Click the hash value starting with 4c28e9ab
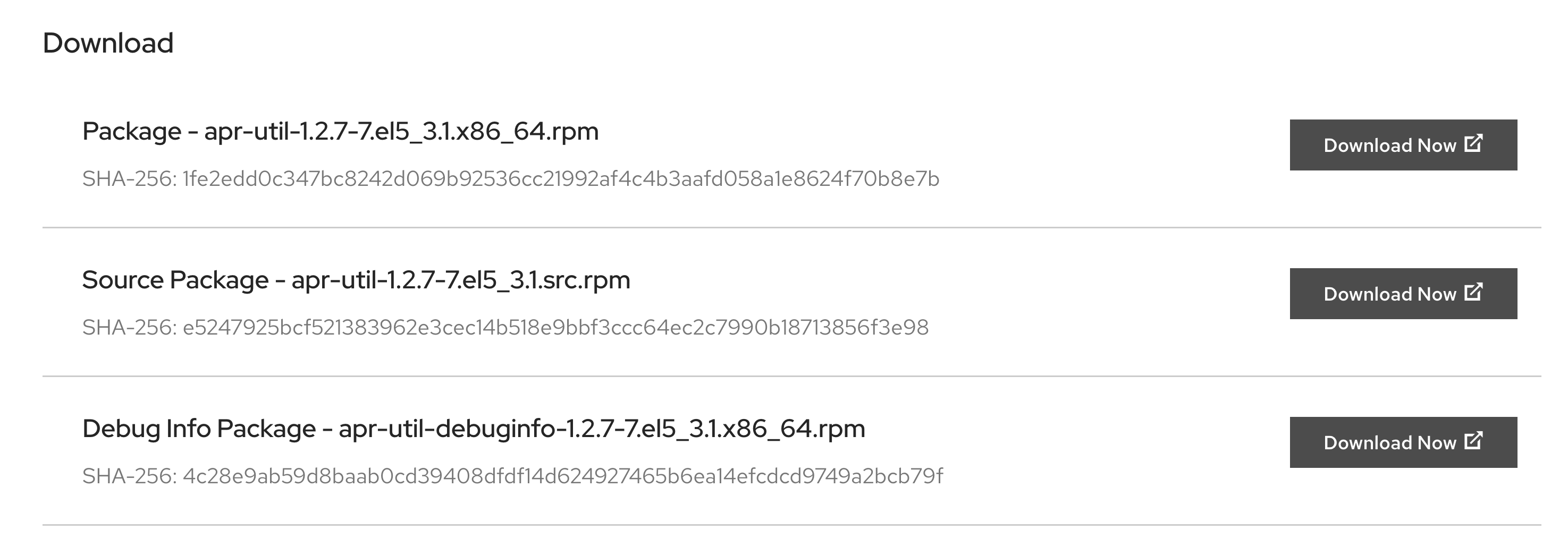 [x=562, y=476]
